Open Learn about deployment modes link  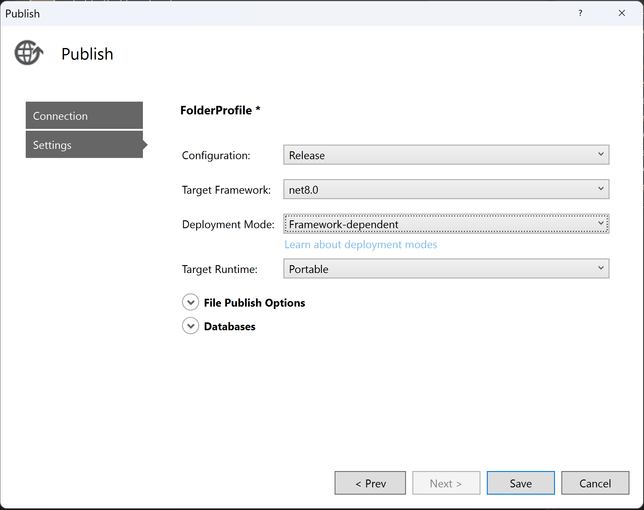(360, 245)
